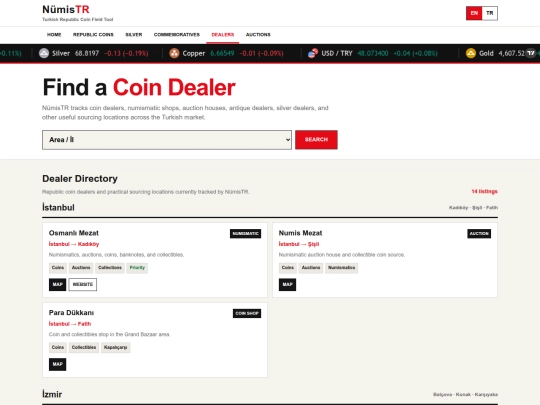540x405 pixels.
Task: Click the Priority tag on Osmanlı Mezat
Action: (137, 268)
